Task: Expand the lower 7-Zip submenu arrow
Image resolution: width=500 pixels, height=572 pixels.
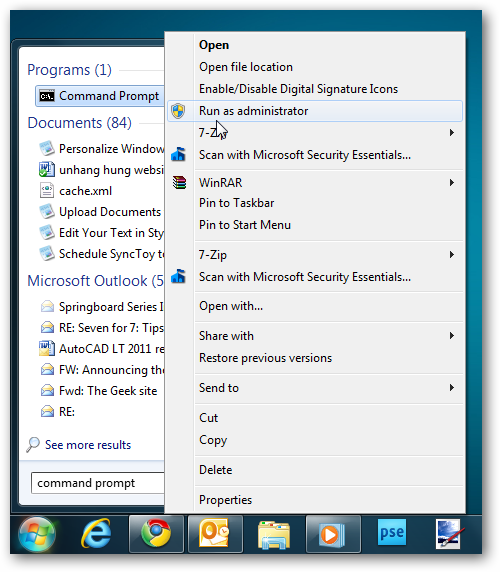Action: pyautogui.click(x=452, y=254)
